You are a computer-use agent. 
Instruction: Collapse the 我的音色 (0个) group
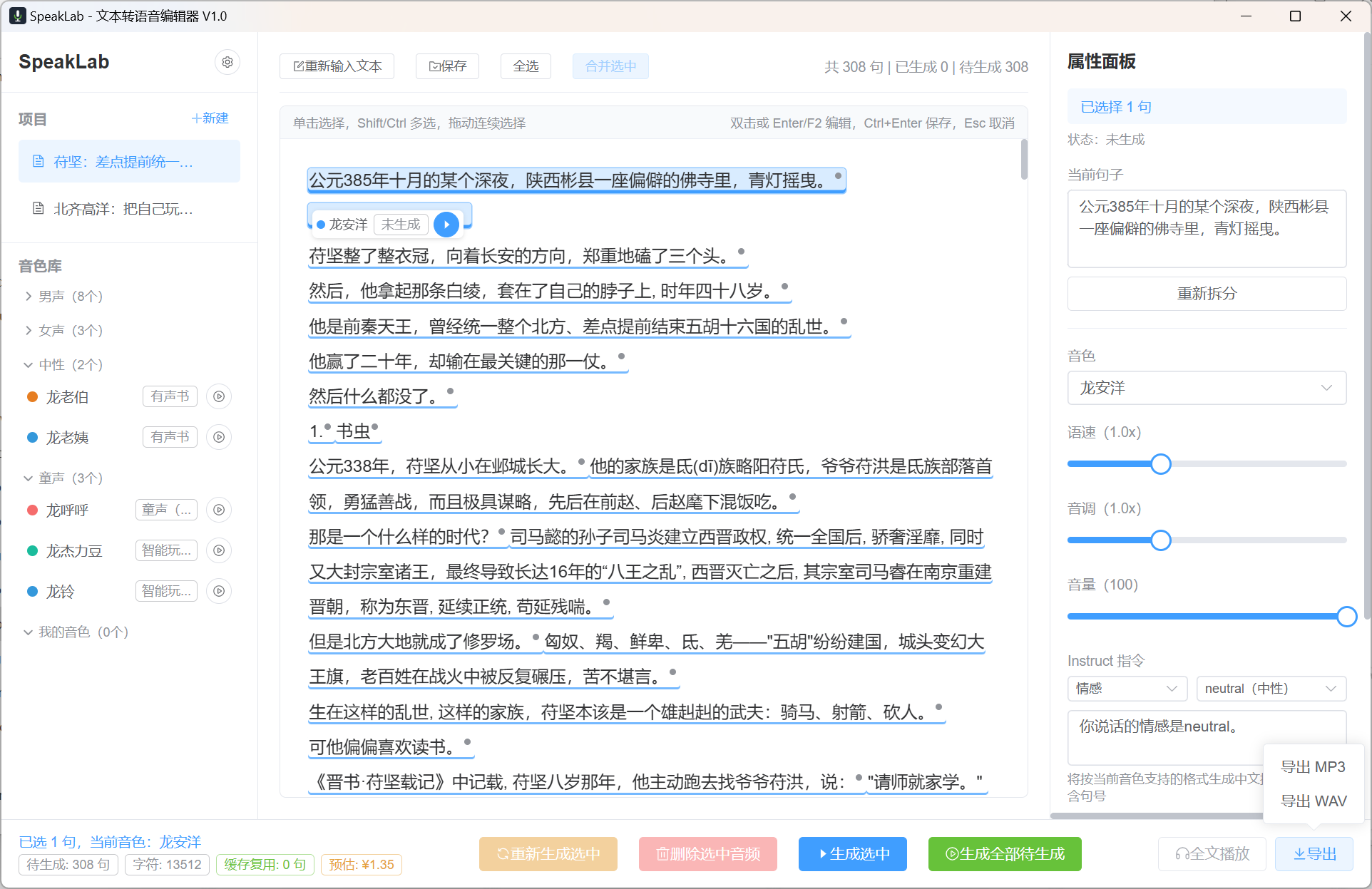(76, 632)
